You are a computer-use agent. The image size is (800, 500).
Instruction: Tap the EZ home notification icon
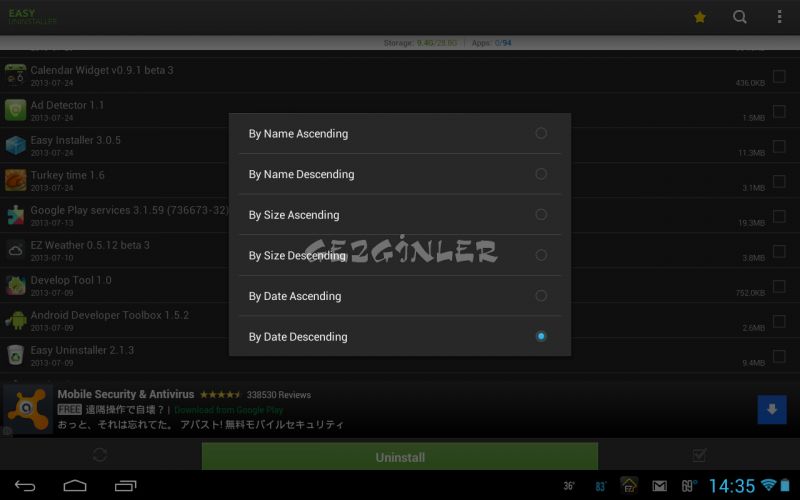point(629,485)
